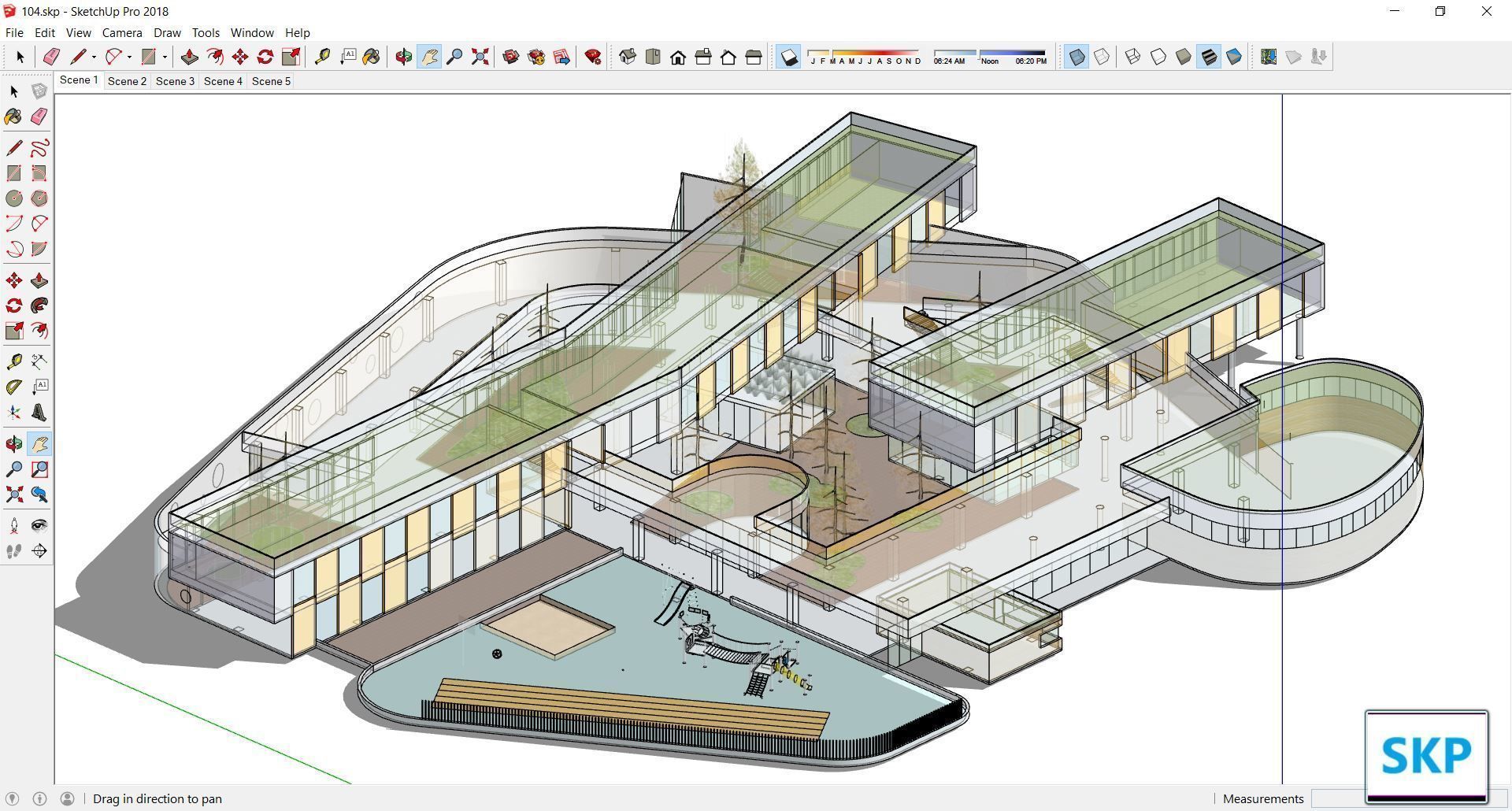1512x811 pixels.
Task: Open the Edit menu
Action: [x=45, y=33]
